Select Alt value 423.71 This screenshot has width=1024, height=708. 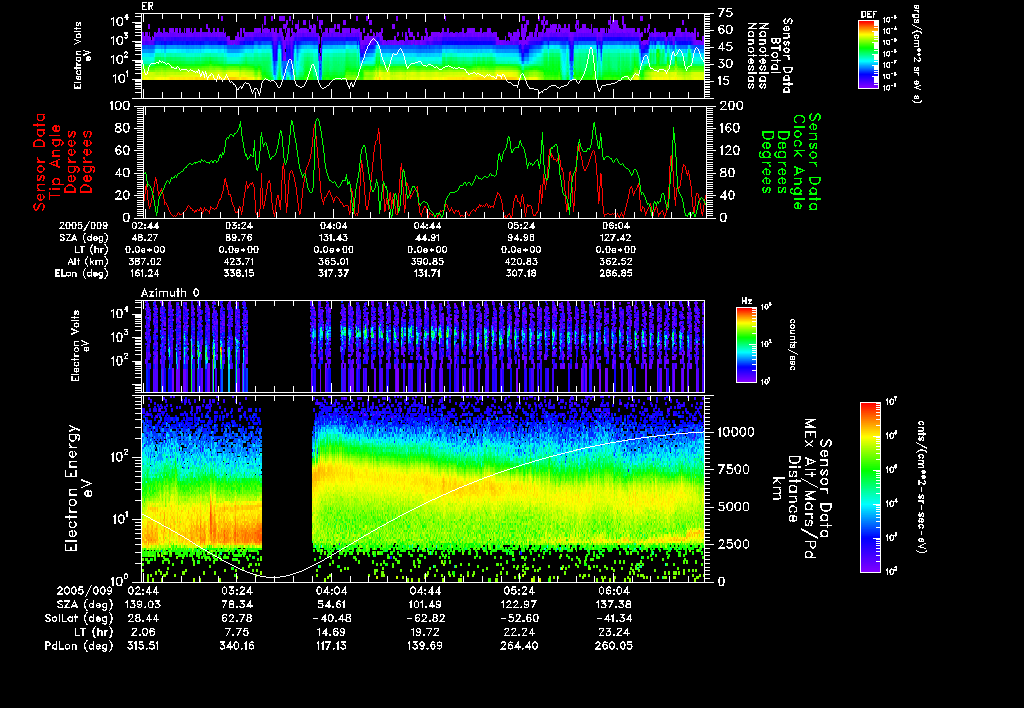238,261
